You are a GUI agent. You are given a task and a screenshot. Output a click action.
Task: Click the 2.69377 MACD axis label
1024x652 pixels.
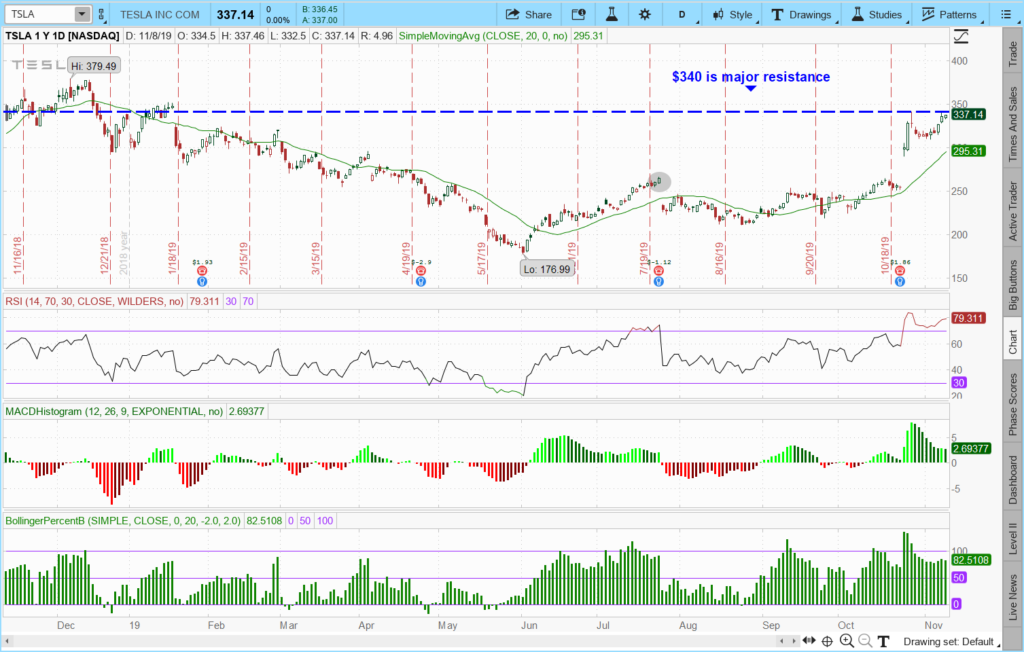pos(971,449)
